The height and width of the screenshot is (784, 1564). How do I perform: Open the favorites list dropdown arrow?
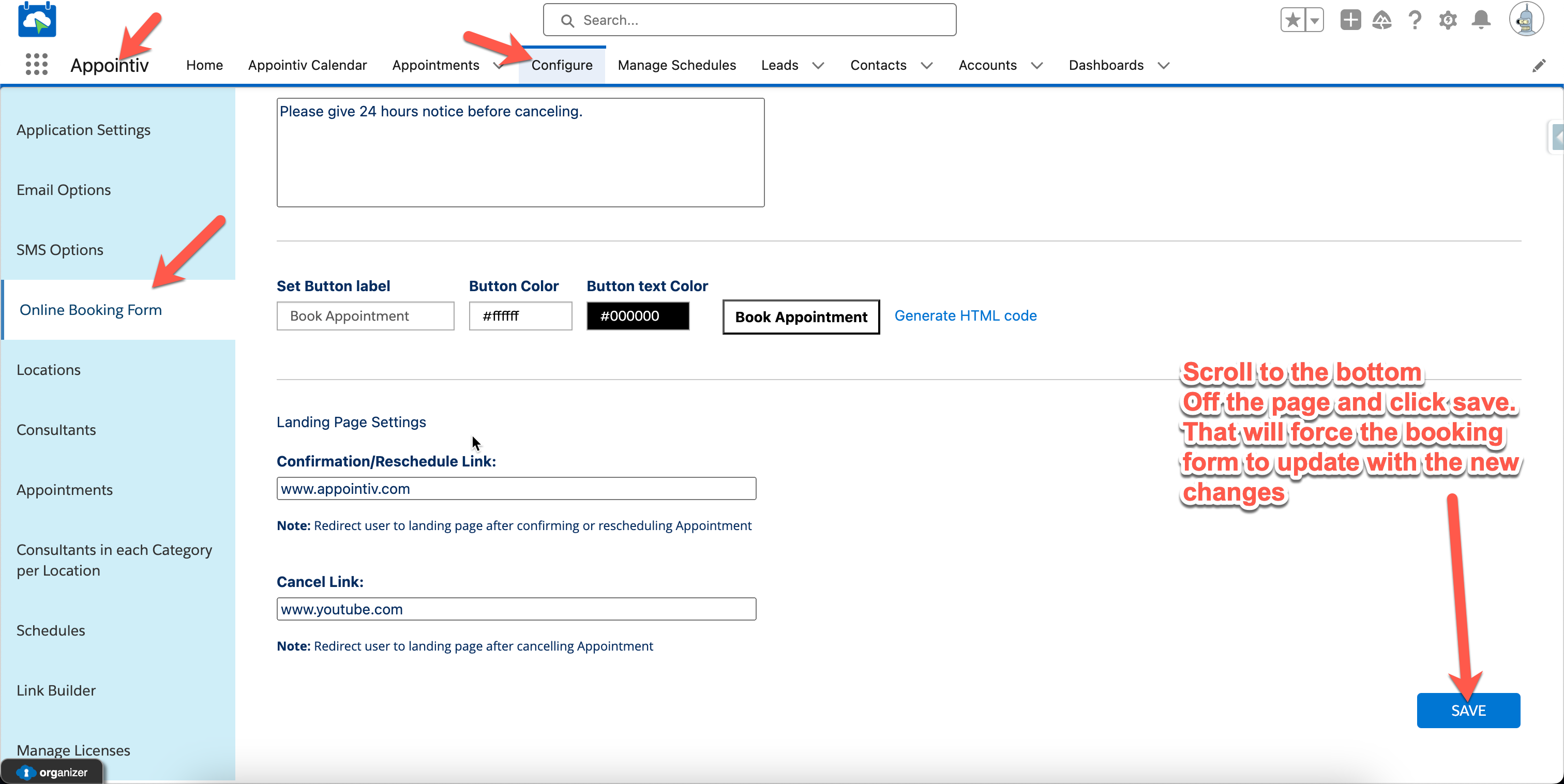click(x=1315, y=20)
